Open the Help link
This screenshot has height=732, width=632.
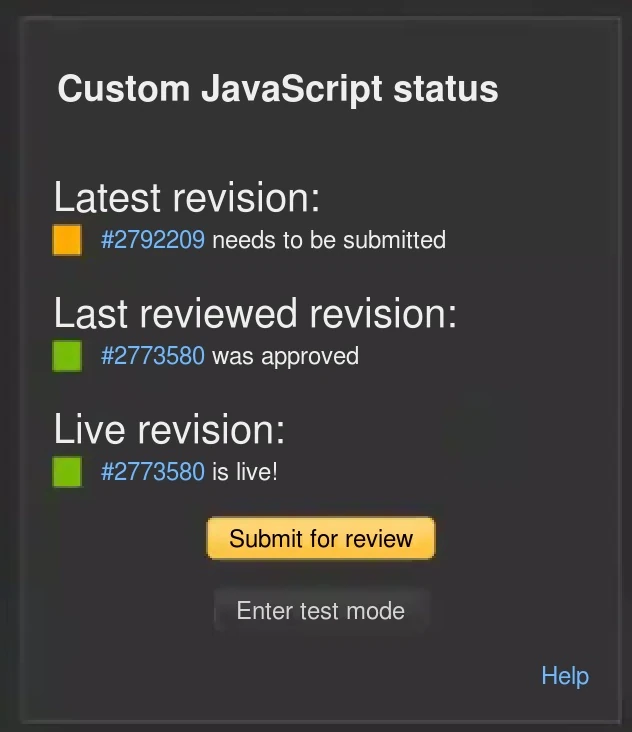(565, 676)
